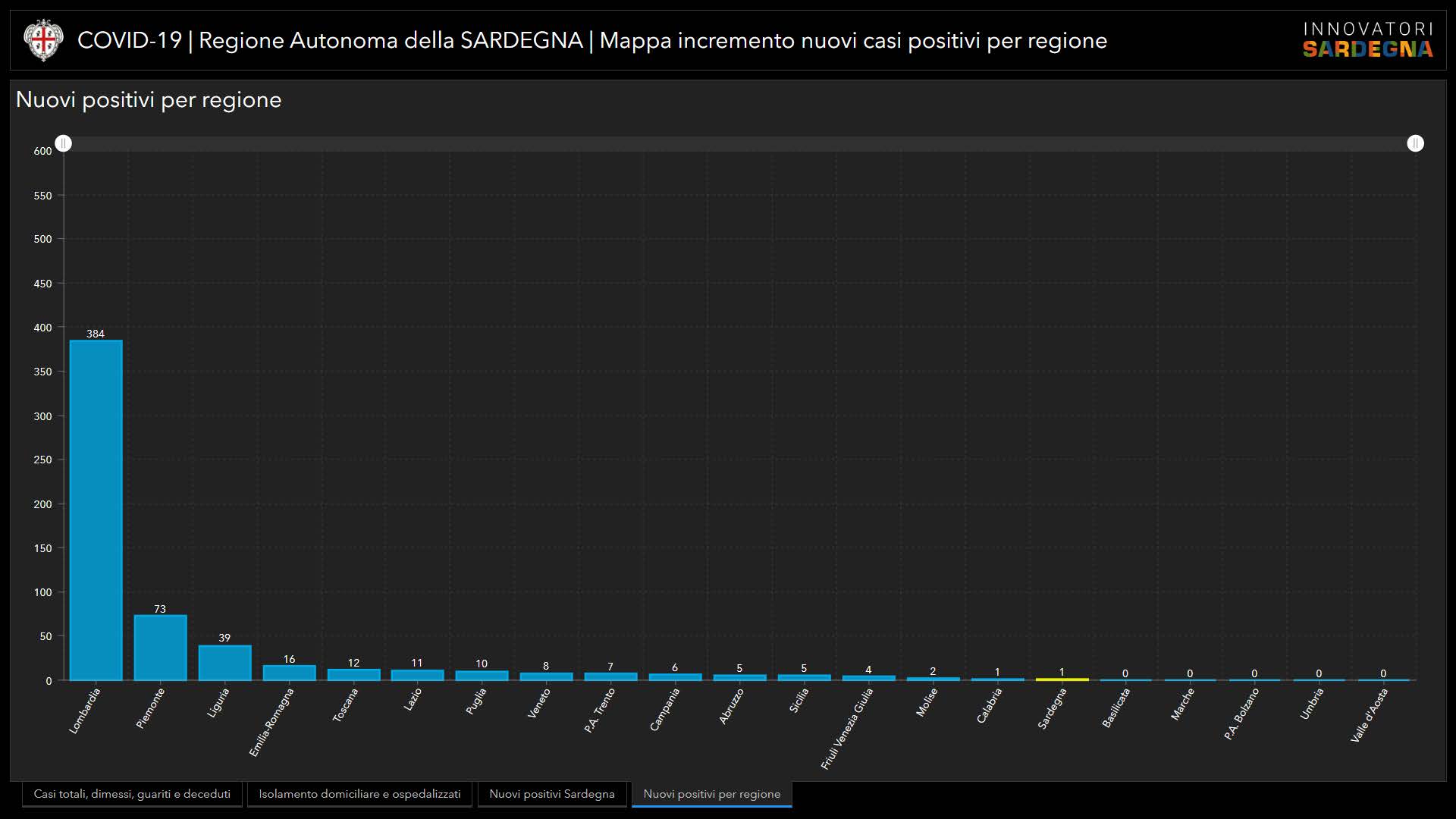Click the Innovatori Sardegna logo
Viewport: 1456px width, 819px height.
(1367, 40)
